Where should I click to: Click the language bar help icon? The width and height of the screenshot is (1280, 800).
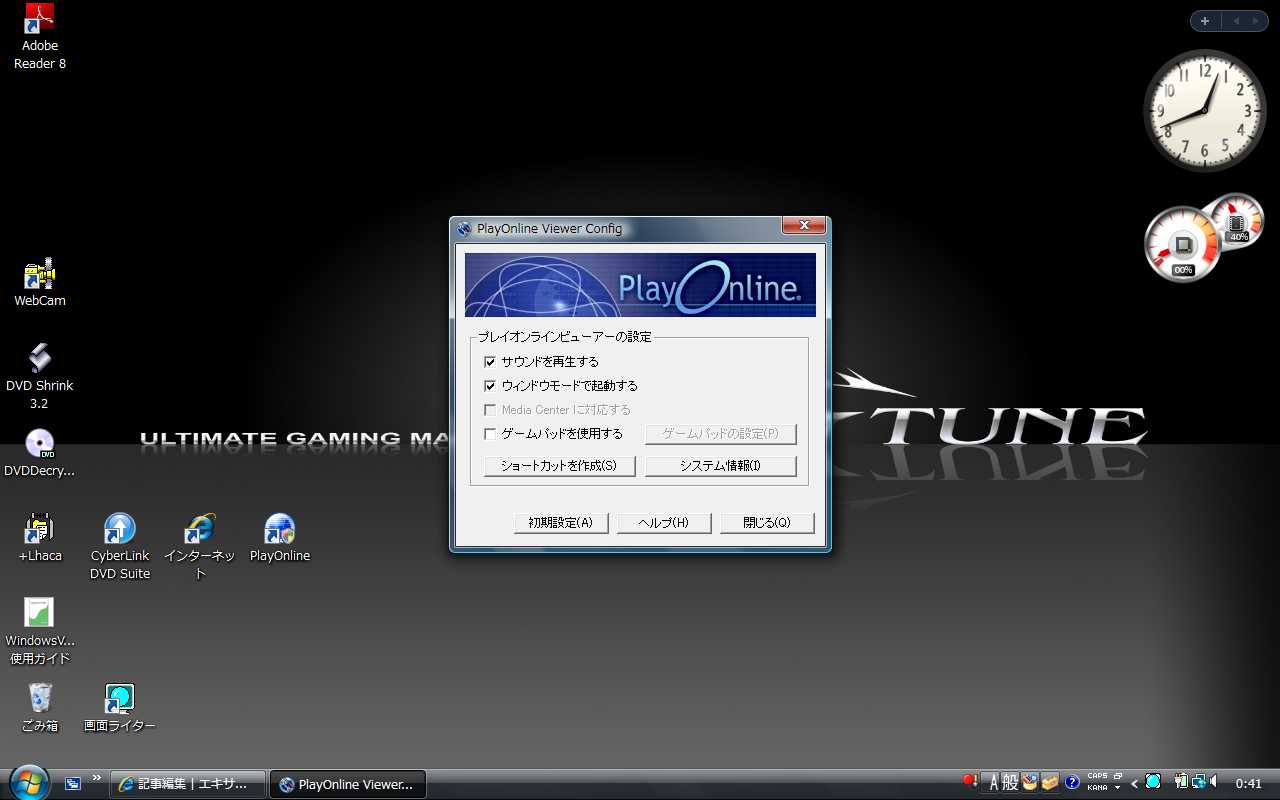(x=1072, y=782)
